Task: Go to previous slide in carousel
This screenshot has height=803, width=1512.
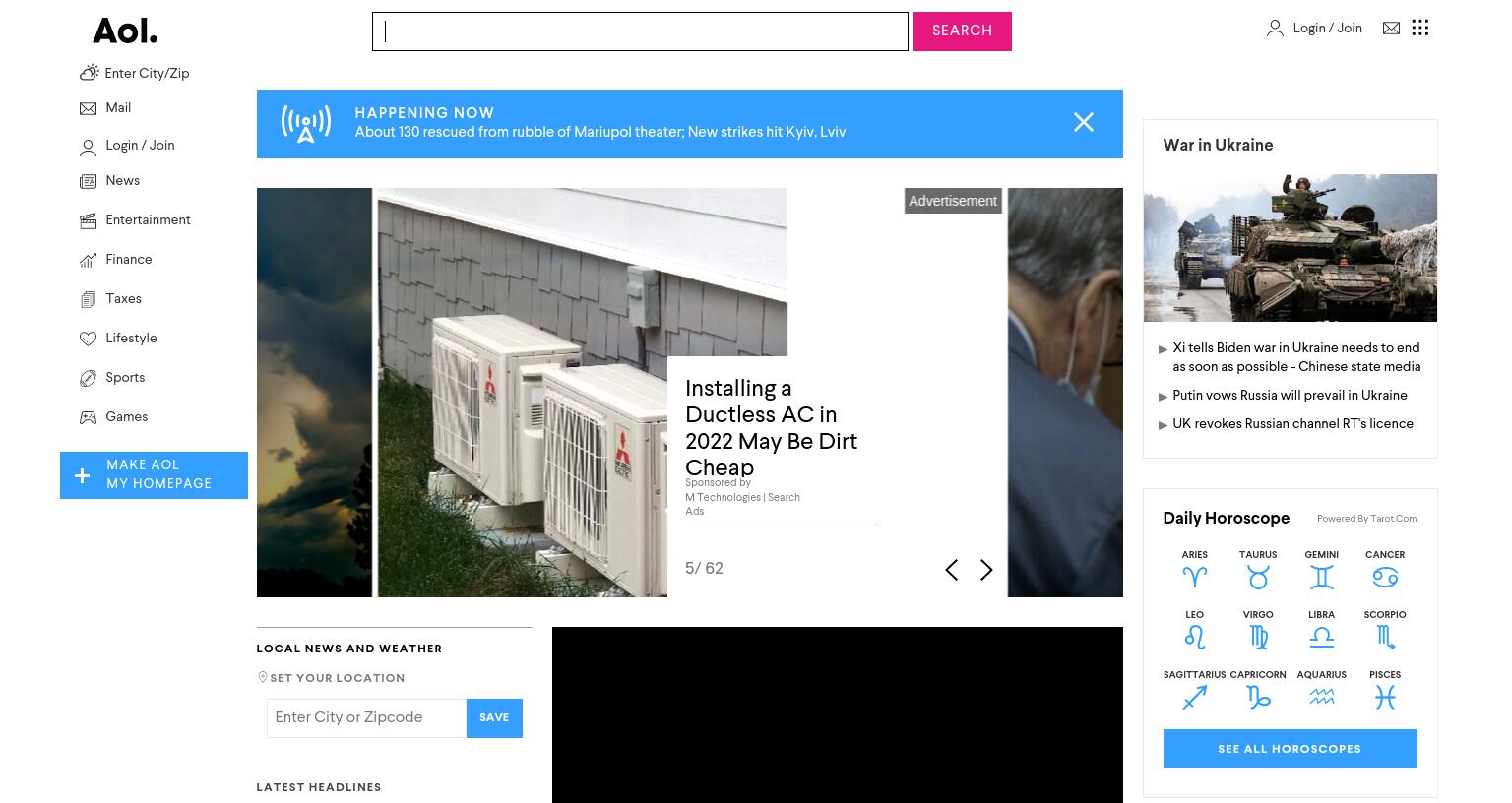Action: [x=951, y=570]
